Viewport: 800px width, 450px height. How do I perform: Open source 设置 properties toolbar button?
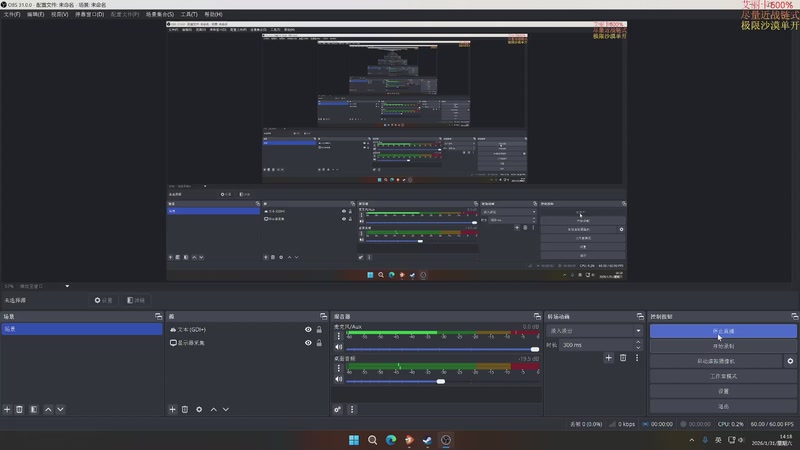click(103, 301)
